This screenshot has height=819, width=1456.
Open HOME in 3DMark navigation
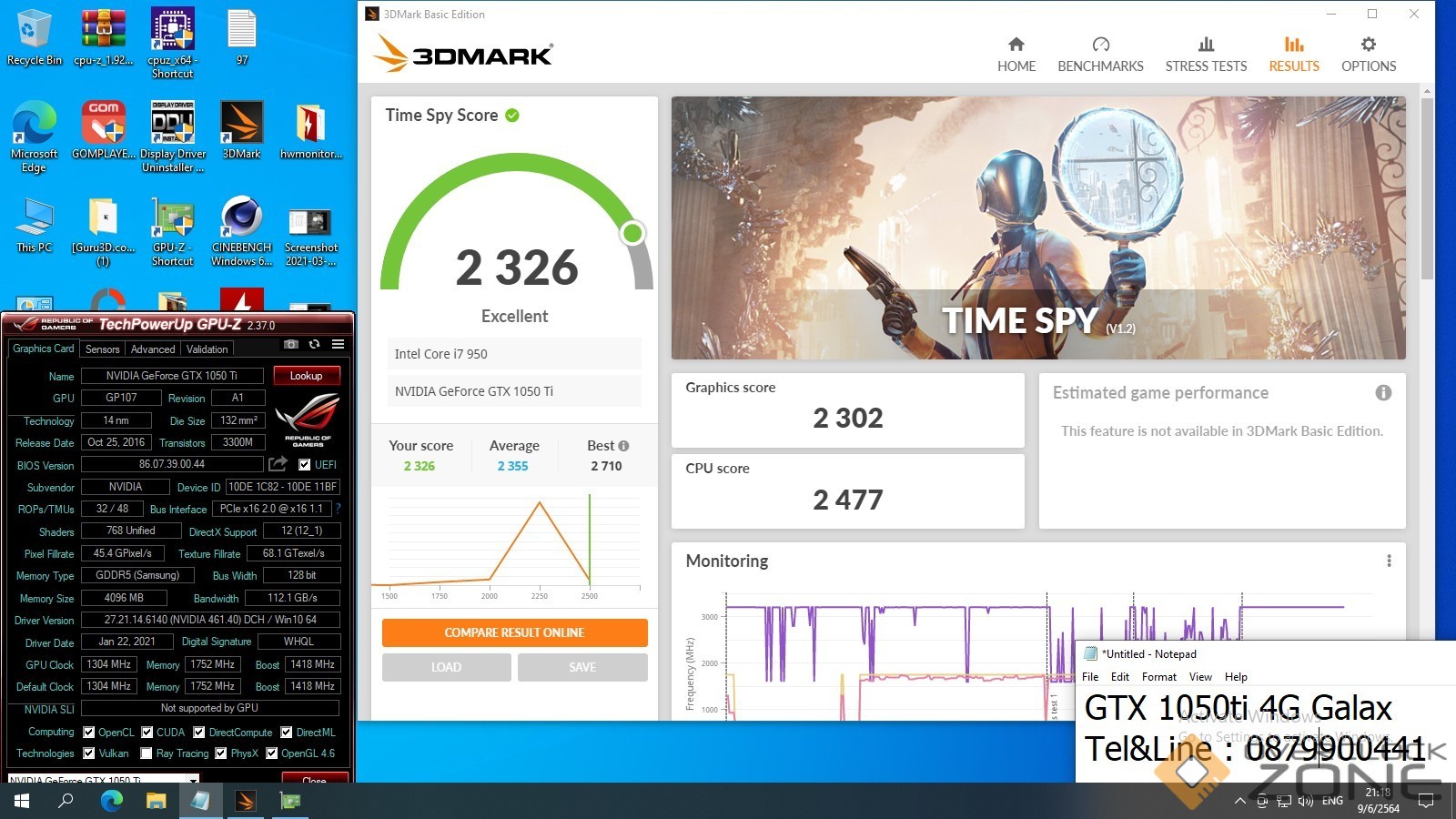tap(1016, 55)
